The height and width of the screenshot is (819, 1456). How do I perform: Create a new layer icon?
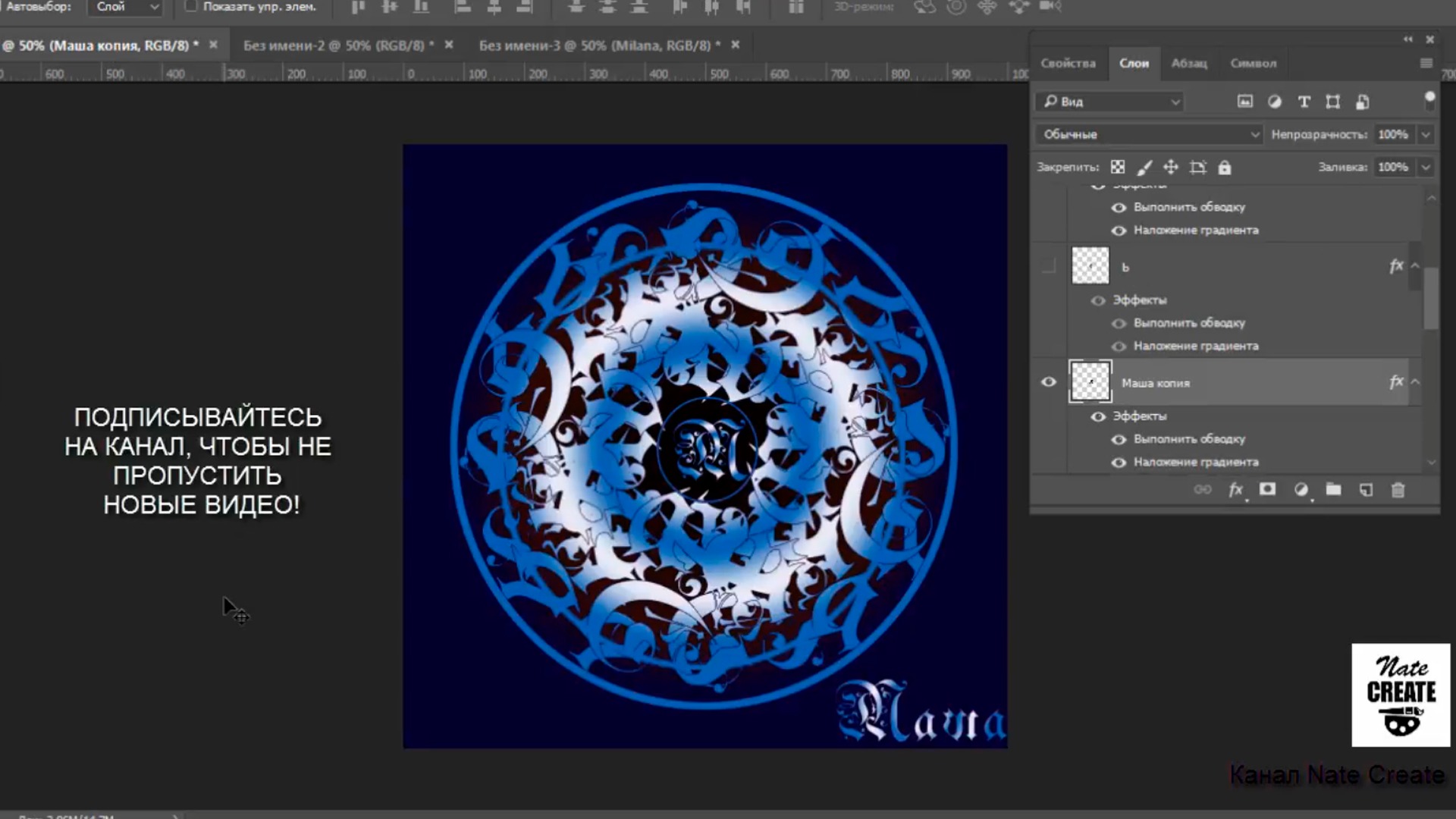click(1367, 490)
